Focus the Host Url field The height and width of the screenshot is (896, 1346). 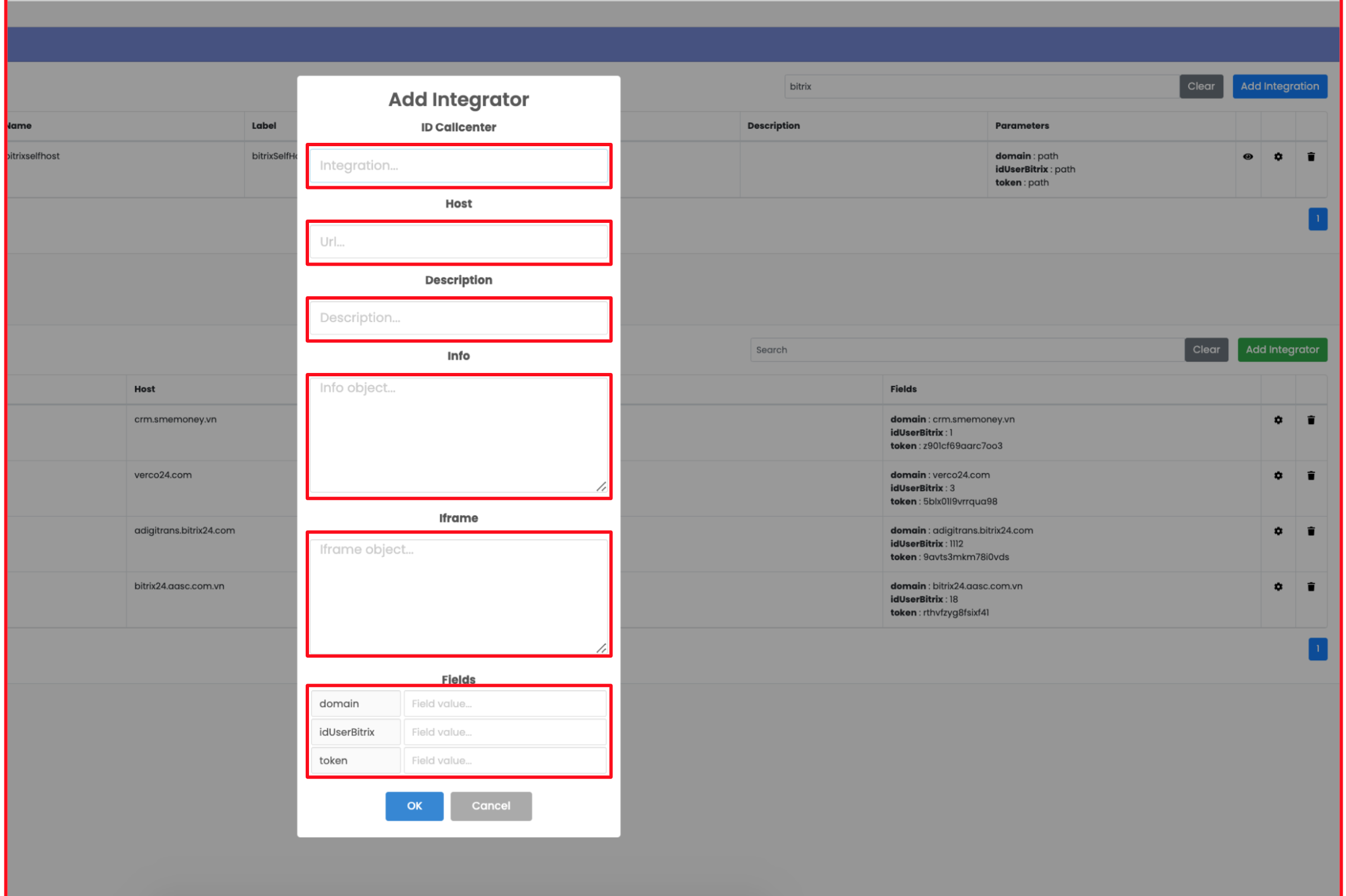(458, 242)
